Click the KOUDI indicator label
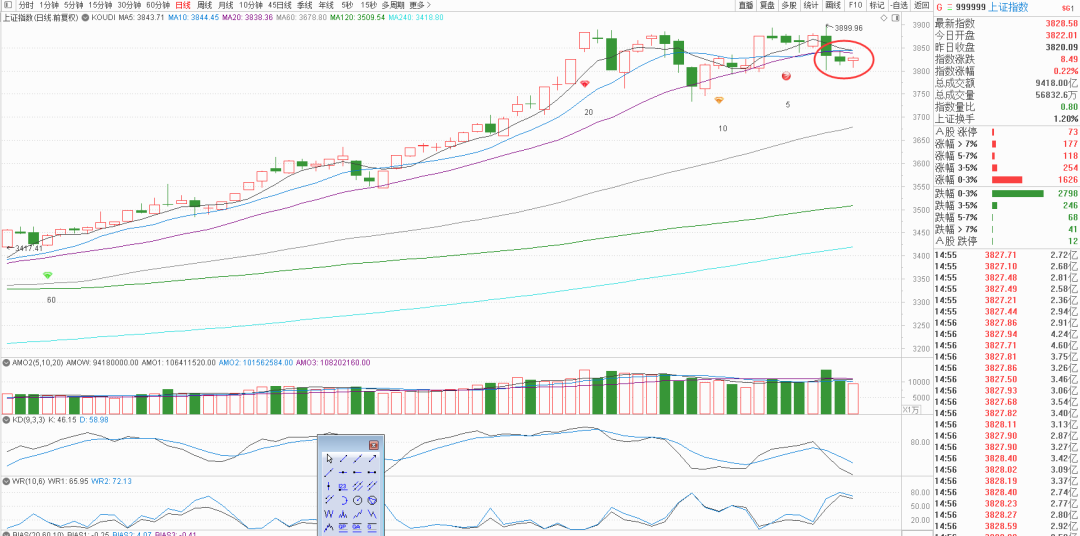This screenshot has height=536, width=1080. (x=103, y=17)
